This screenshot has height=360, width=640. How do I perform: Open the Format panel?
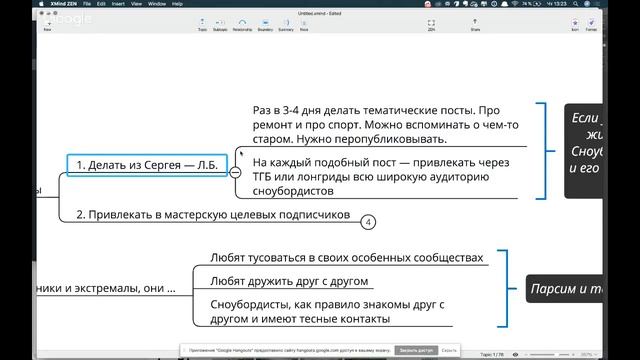(591, 24)
